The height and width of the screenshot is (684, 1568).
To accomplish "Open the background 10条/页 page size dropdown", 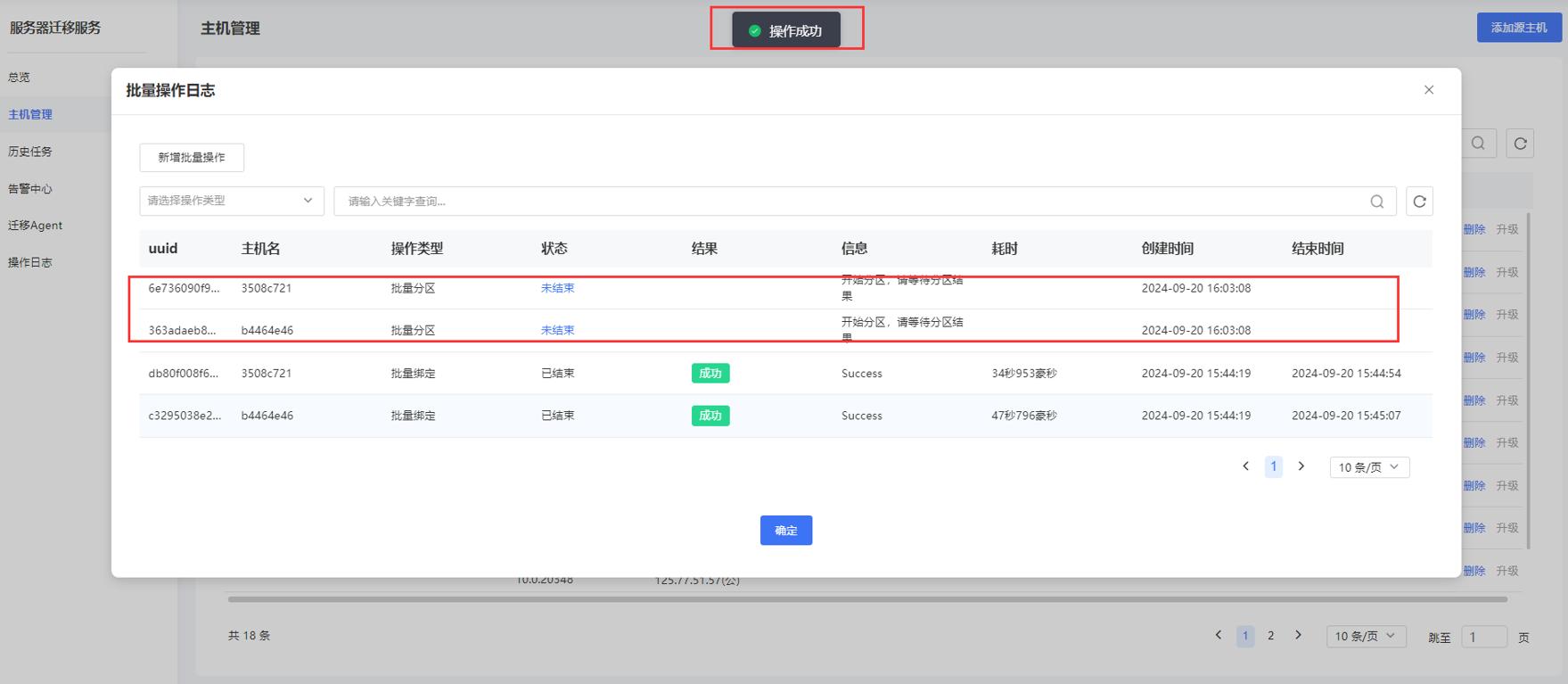I will pyautogui.click(x=1366, y=636).
